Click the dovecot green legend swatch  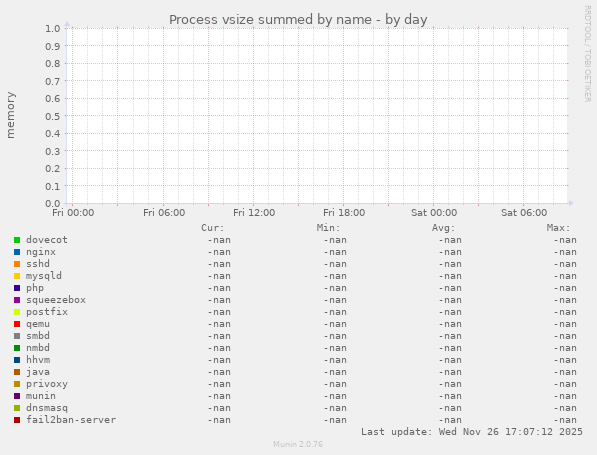(17, 240)
